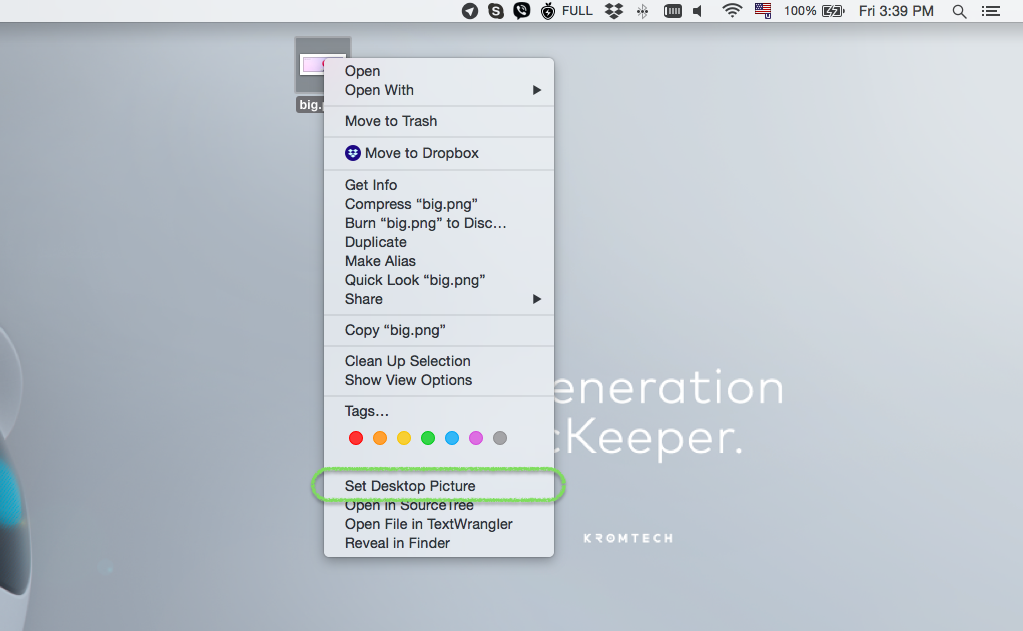The width and height of the screenshot is (1023, 631).
Task: Open the memory chip menu bar icon
Action: (x=673, y=11)
